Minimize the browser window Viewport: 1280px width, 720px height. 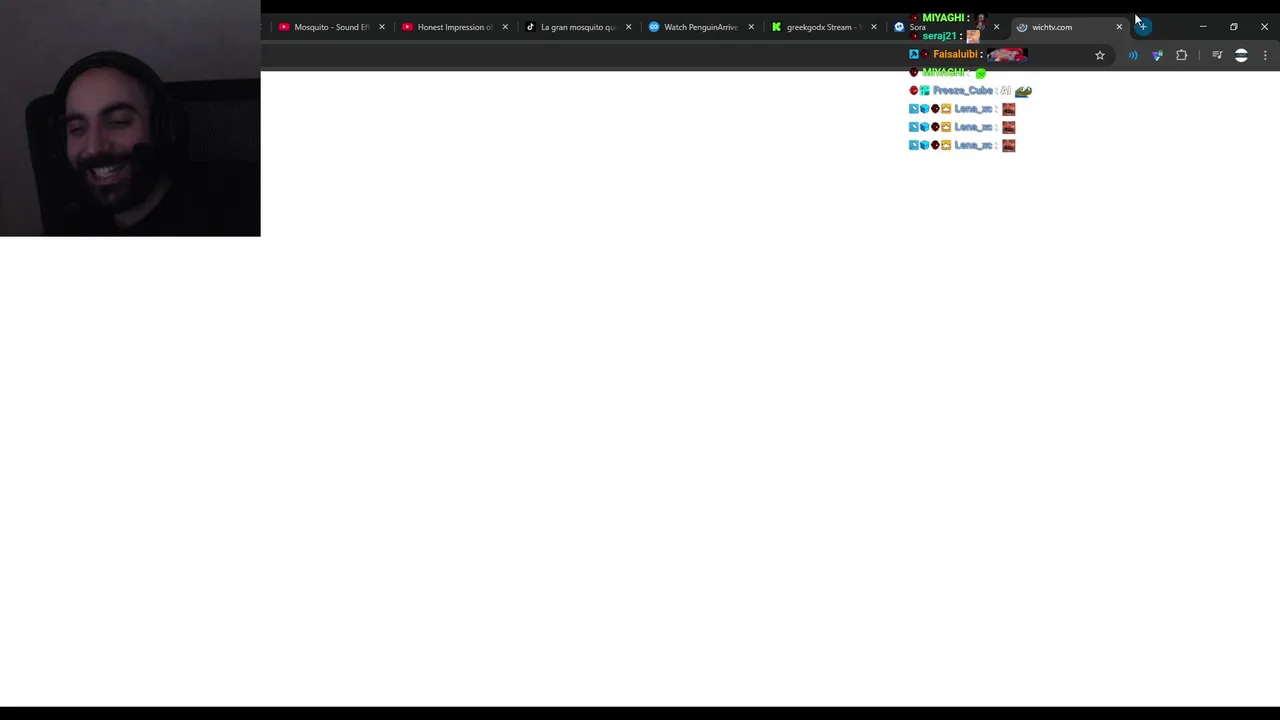tap(1203, 27)
